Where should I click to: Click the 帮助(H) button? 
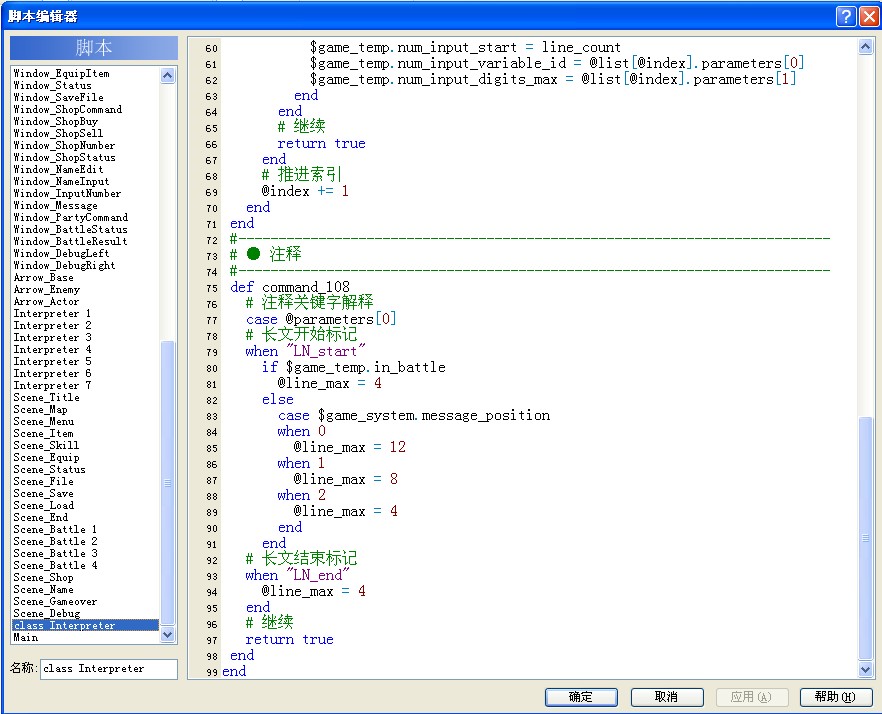835,697
